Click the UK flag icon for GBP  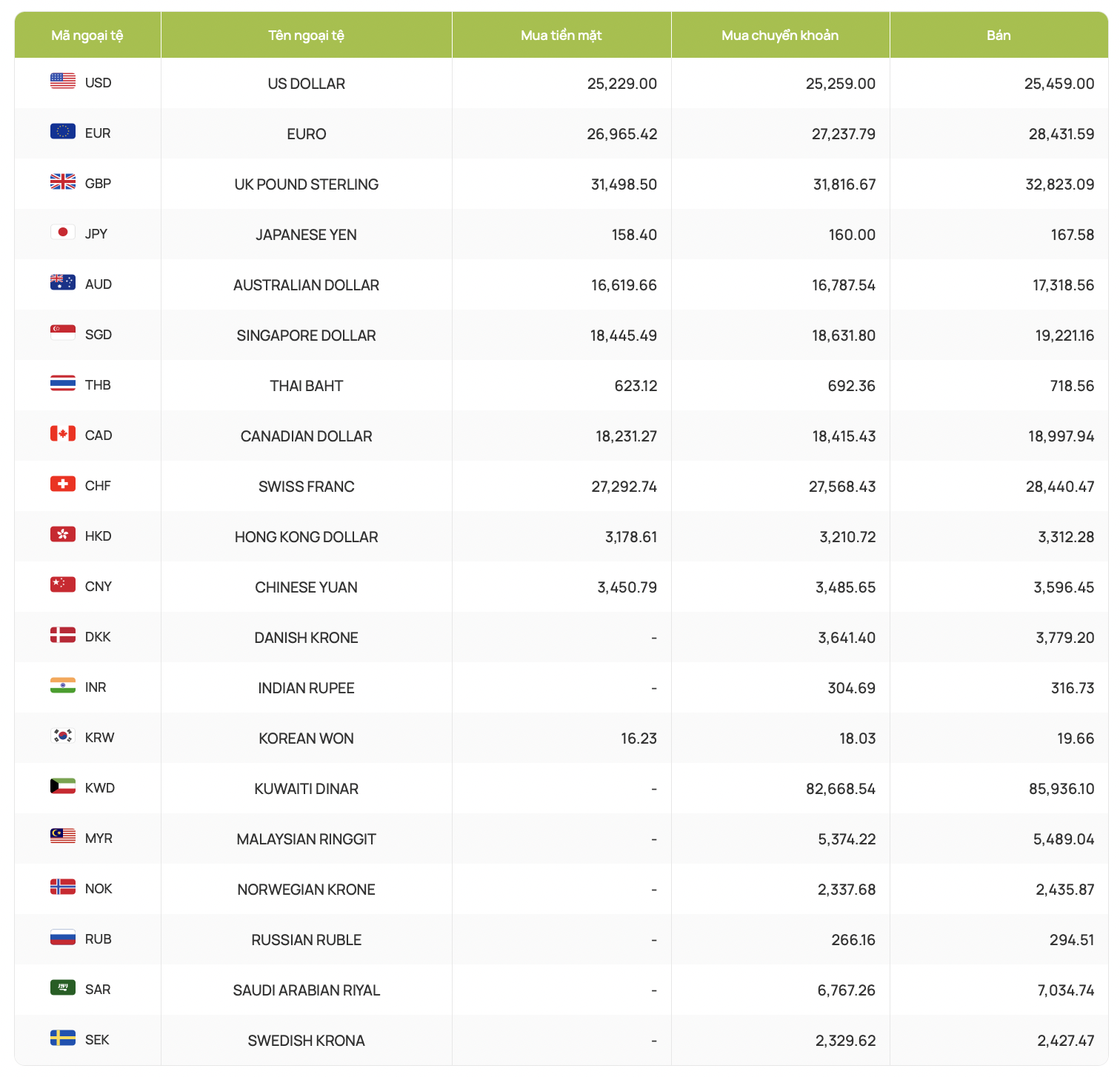coord(63,181)
